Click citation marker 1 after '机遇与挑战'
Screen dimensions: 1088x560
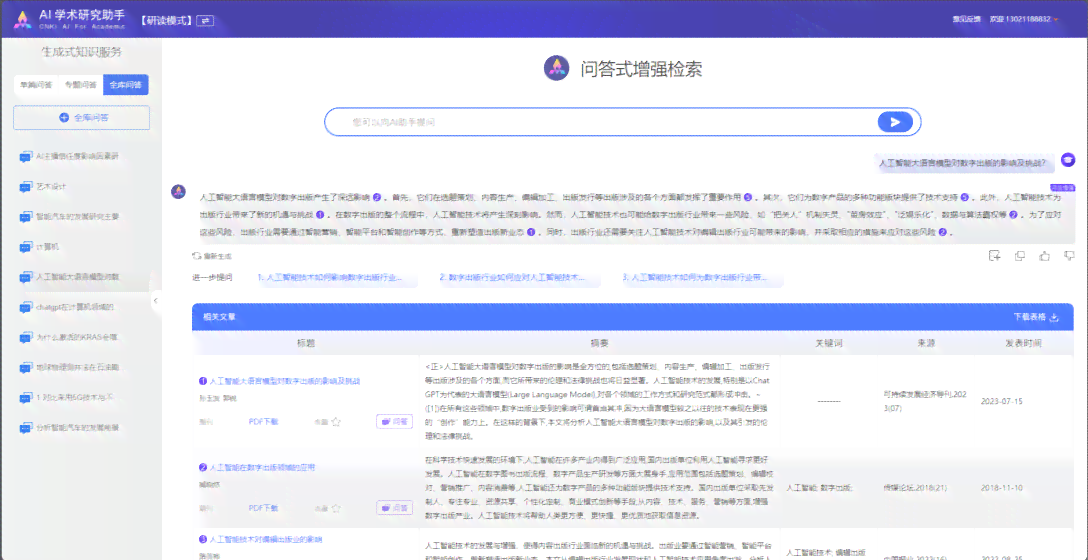(320, 215)
